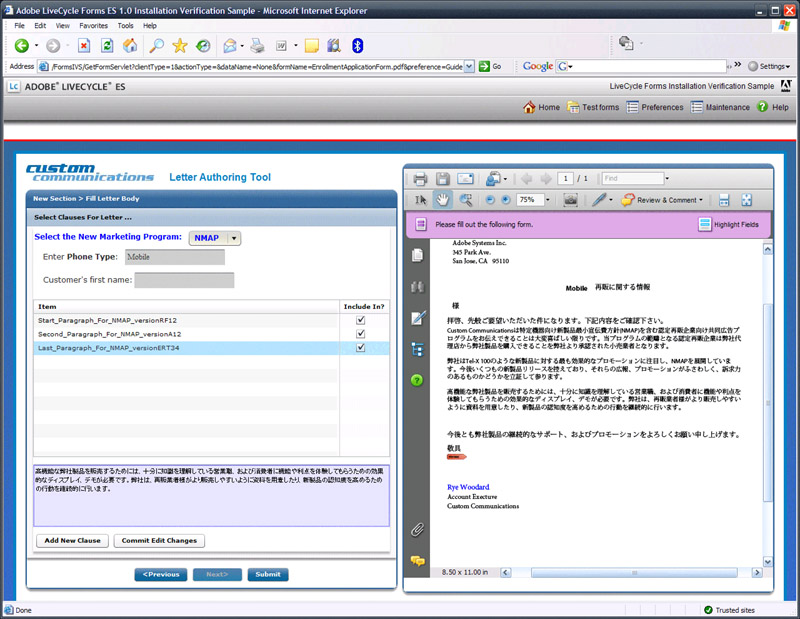The image size is (800, 619).
Task: Click the Customer's first name field
Action: click(x=184, y=280)
